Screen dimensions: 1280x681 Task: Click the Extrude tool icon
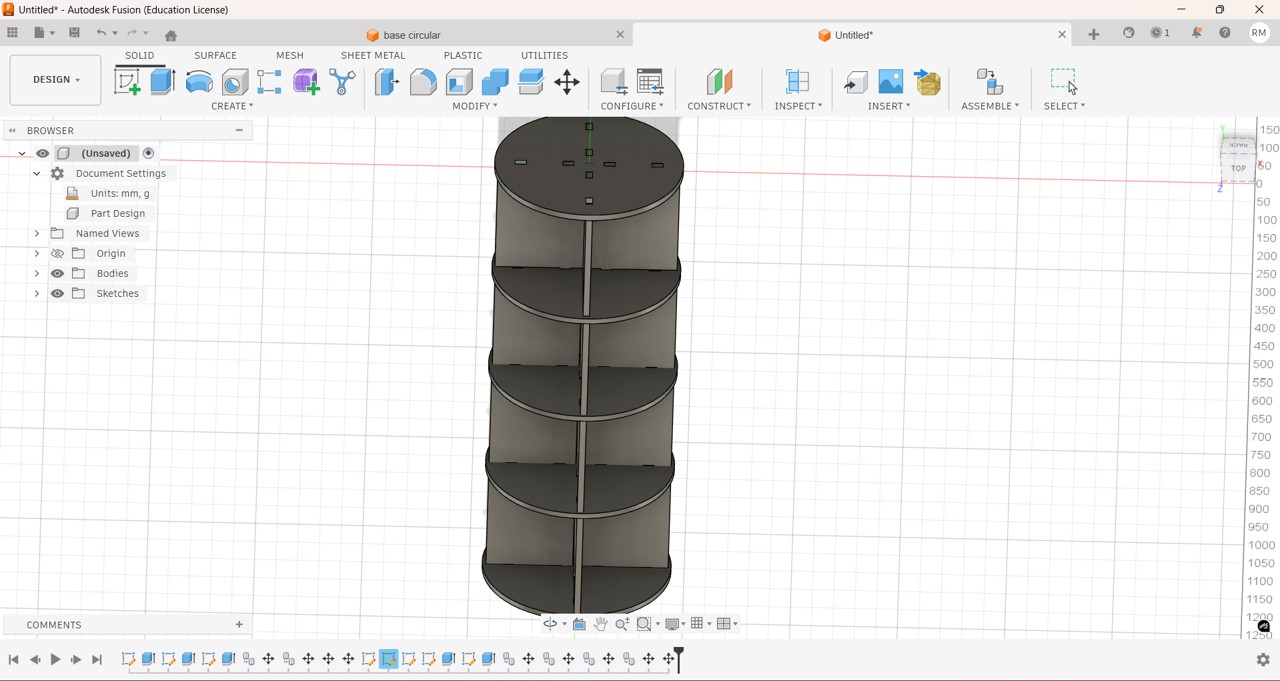coord(163,82)
